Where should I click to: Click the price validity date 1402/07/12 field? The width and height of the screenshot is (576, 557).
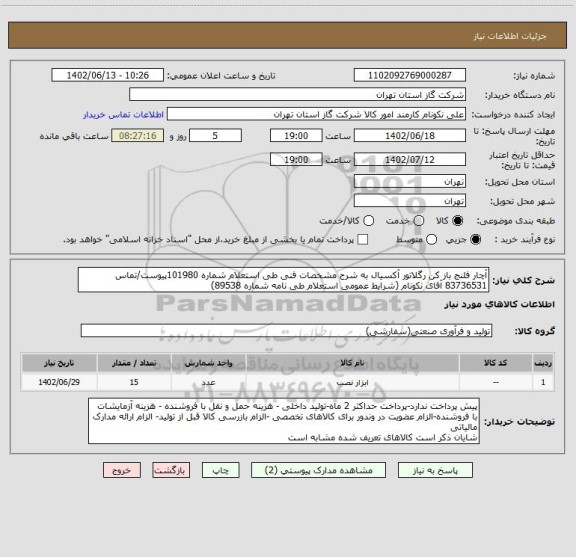click(410, 159)
